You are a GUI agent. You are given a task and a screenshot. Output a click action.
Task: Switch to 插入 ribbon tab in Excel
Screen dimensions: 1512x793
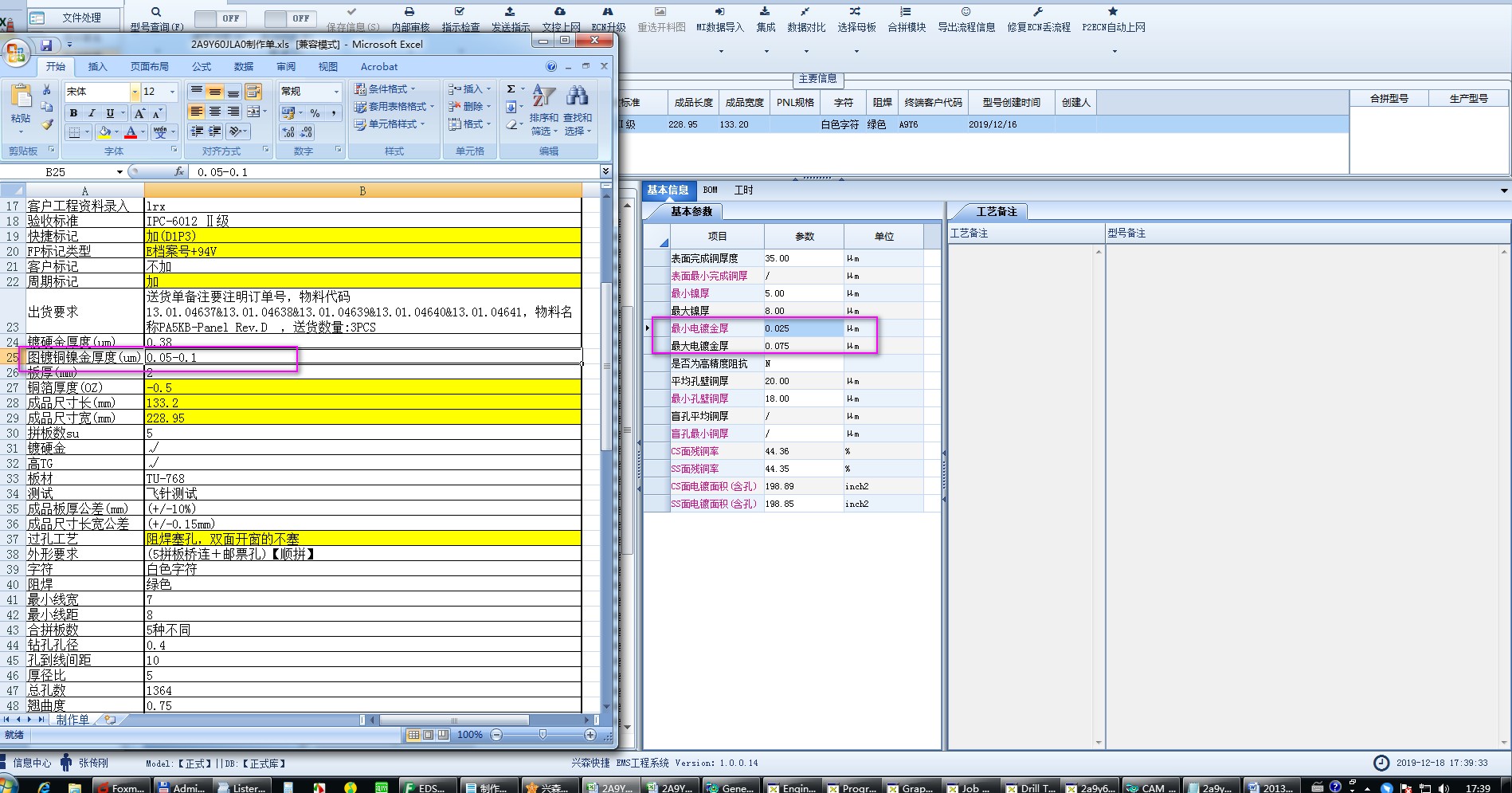97,67
